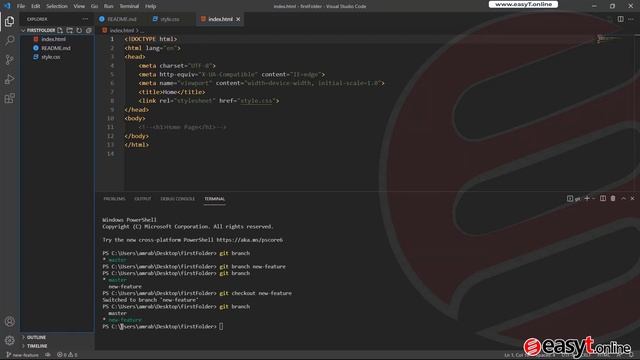640x360 pixels.
Task: Open the Go menu
Action: (x=94, y=6)
